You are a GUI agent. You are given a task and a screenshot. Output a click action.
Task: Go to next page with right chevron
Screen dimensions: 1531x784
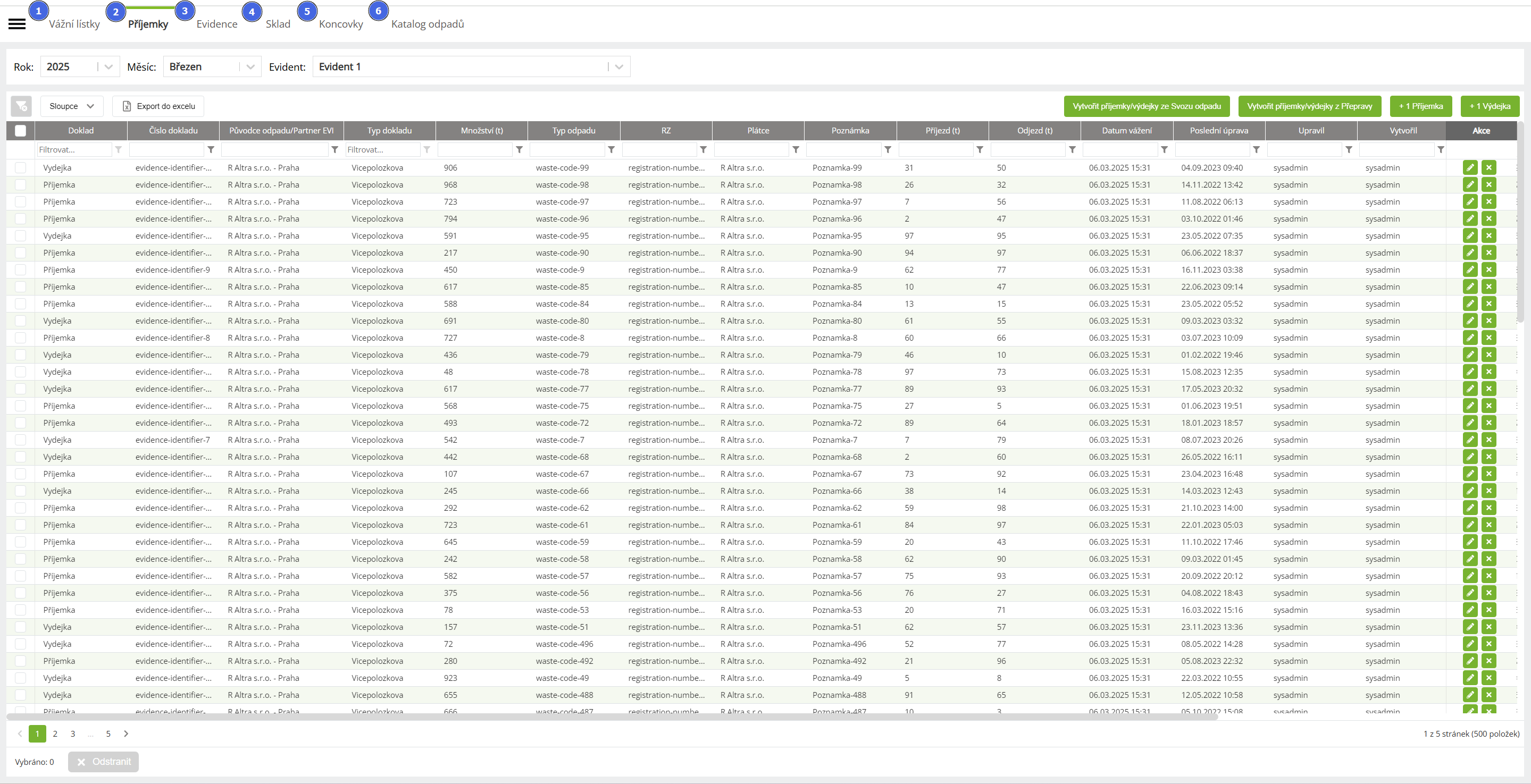click(x=126, y=734)
